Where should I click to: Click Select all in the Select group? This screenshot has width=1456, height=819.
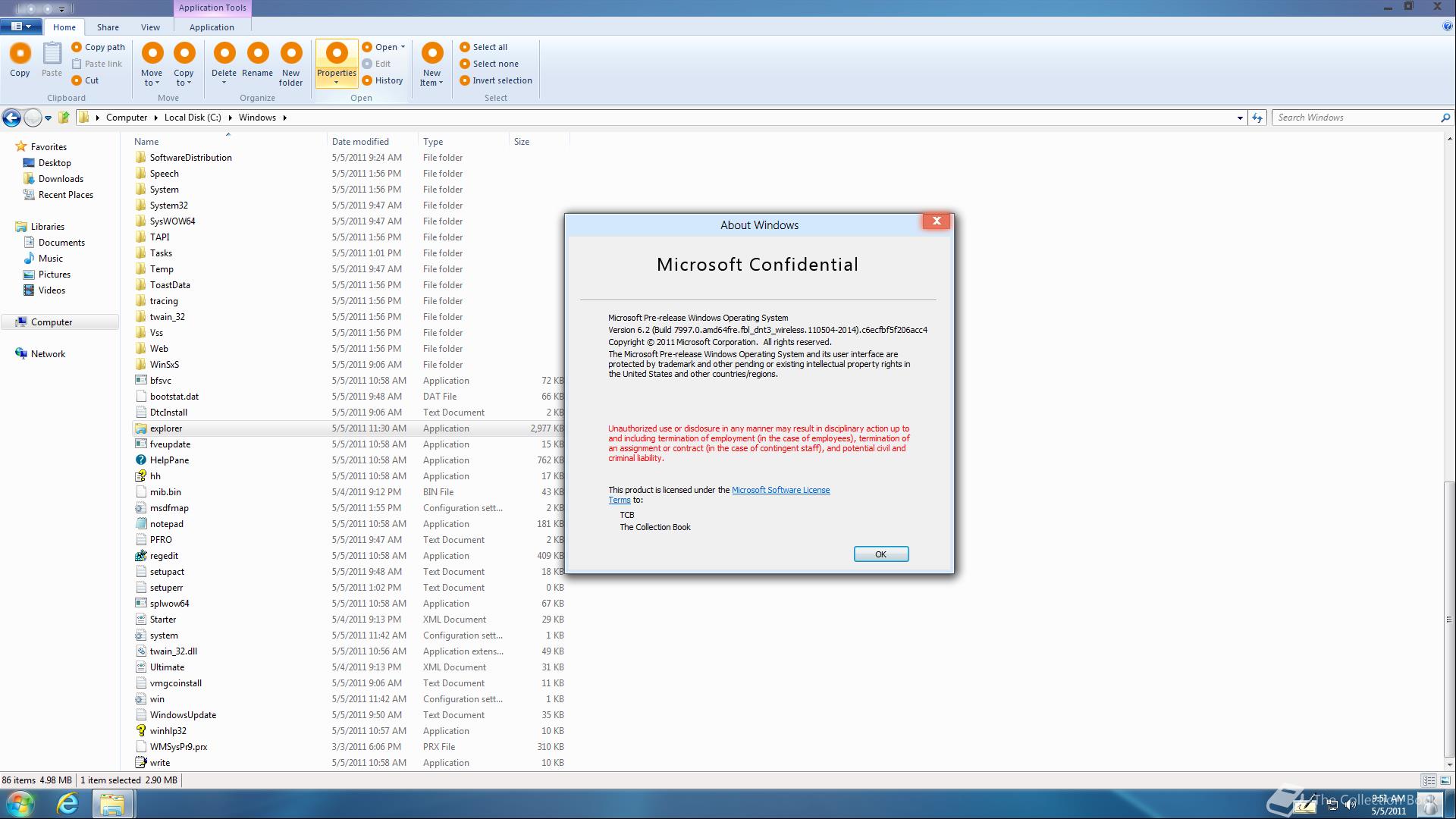pos(483,47)
